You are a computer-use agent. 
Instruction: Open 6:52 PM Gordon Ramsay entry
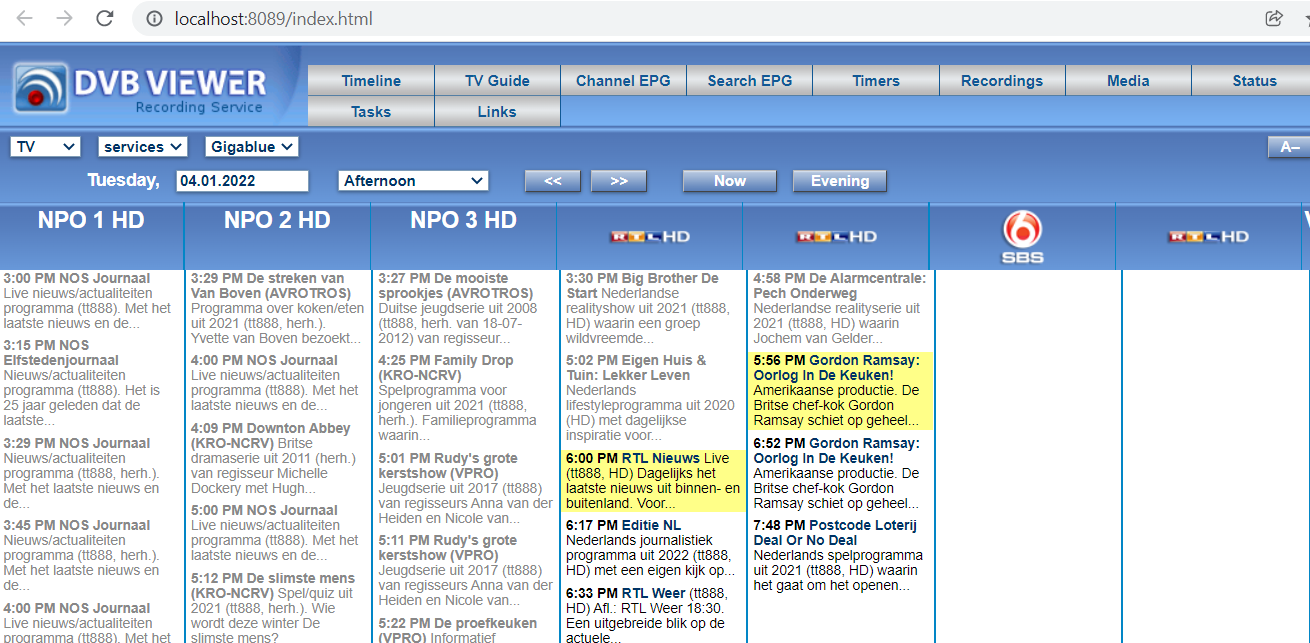click(x=840, y=474)
